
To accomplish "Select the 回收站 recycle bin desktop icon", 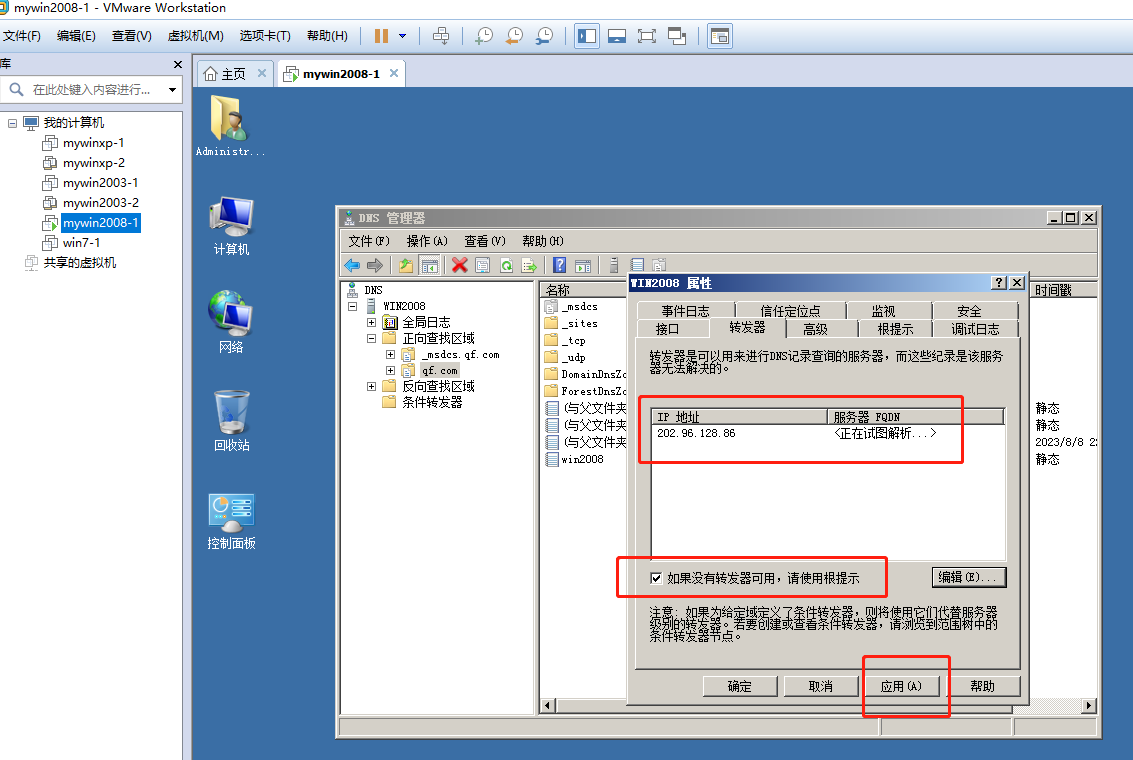I will [x=231, y=421].
